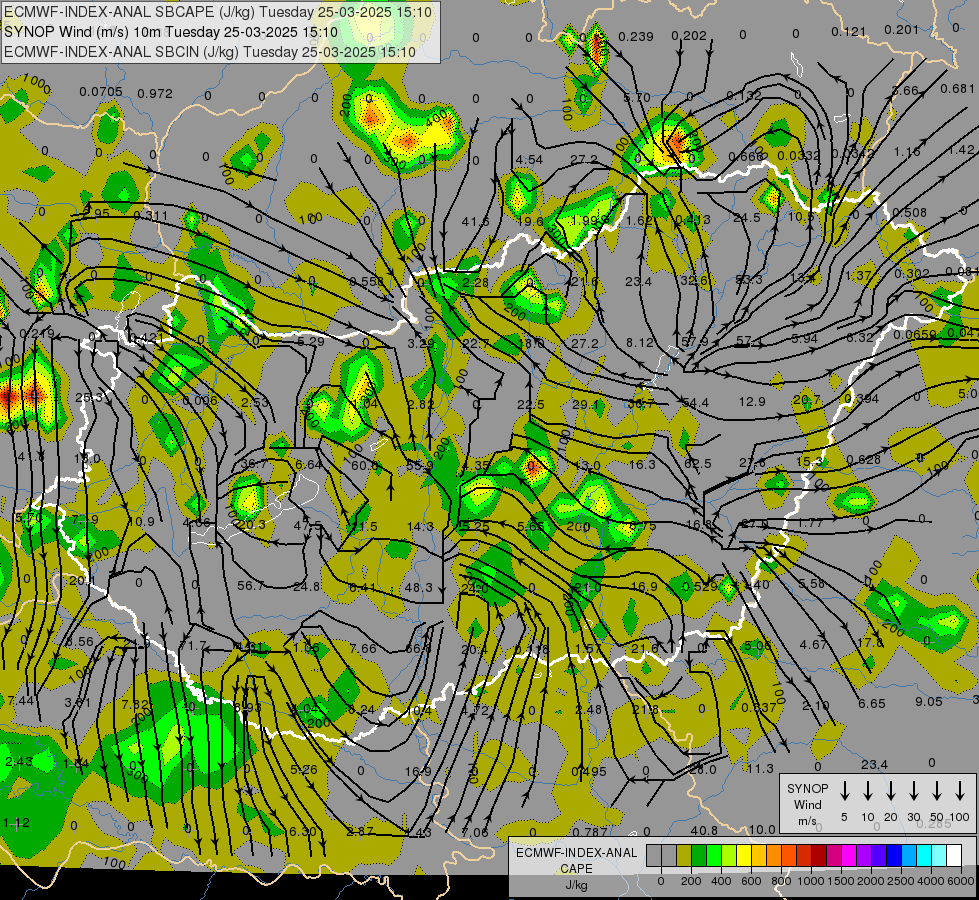Click the '62.5' value on the map
Image resolution: width=979 pixels, height=900 pixels.
click(x=697, y=463)
